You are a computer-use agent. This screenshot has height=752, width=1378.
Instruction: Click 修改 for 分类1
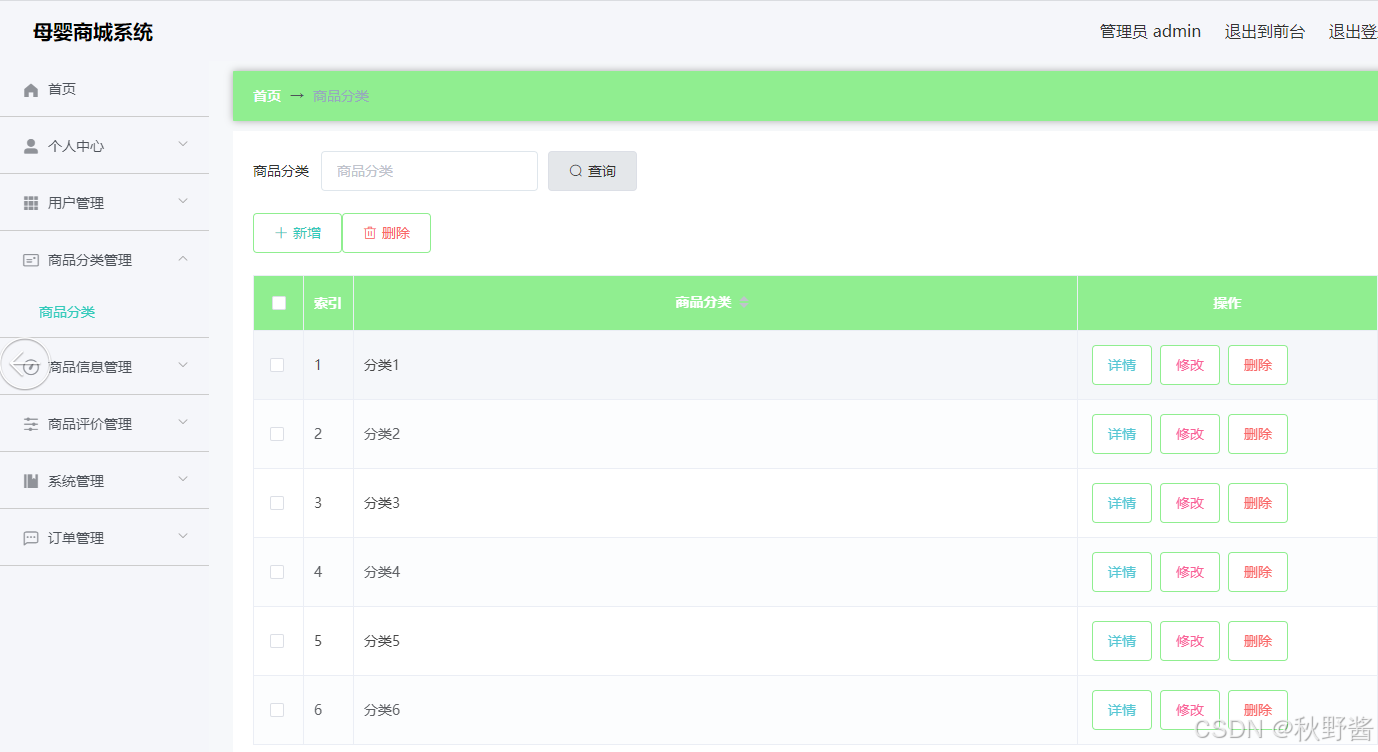(1190, 365)
